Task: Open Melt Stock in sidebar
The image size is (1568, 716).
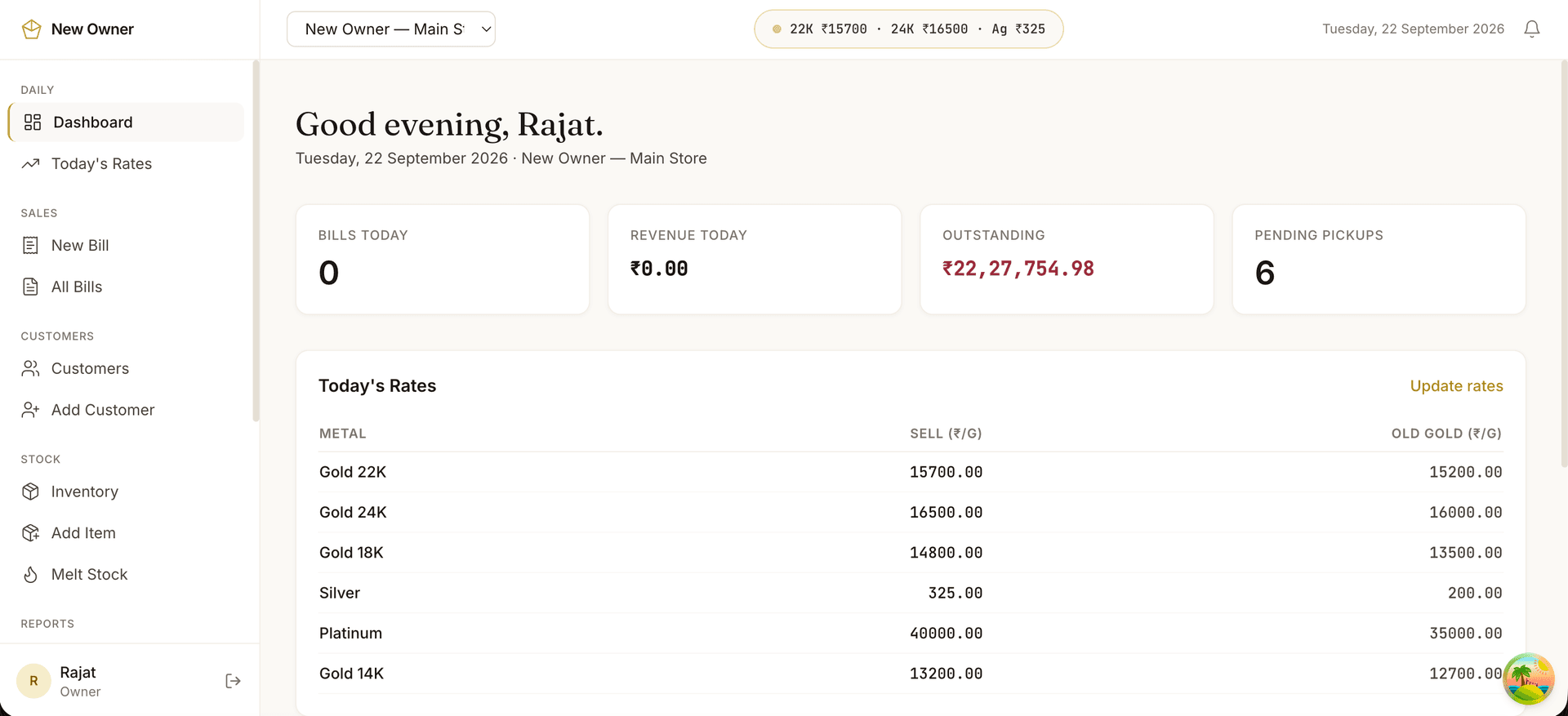Action: click(x=126, y=575)
